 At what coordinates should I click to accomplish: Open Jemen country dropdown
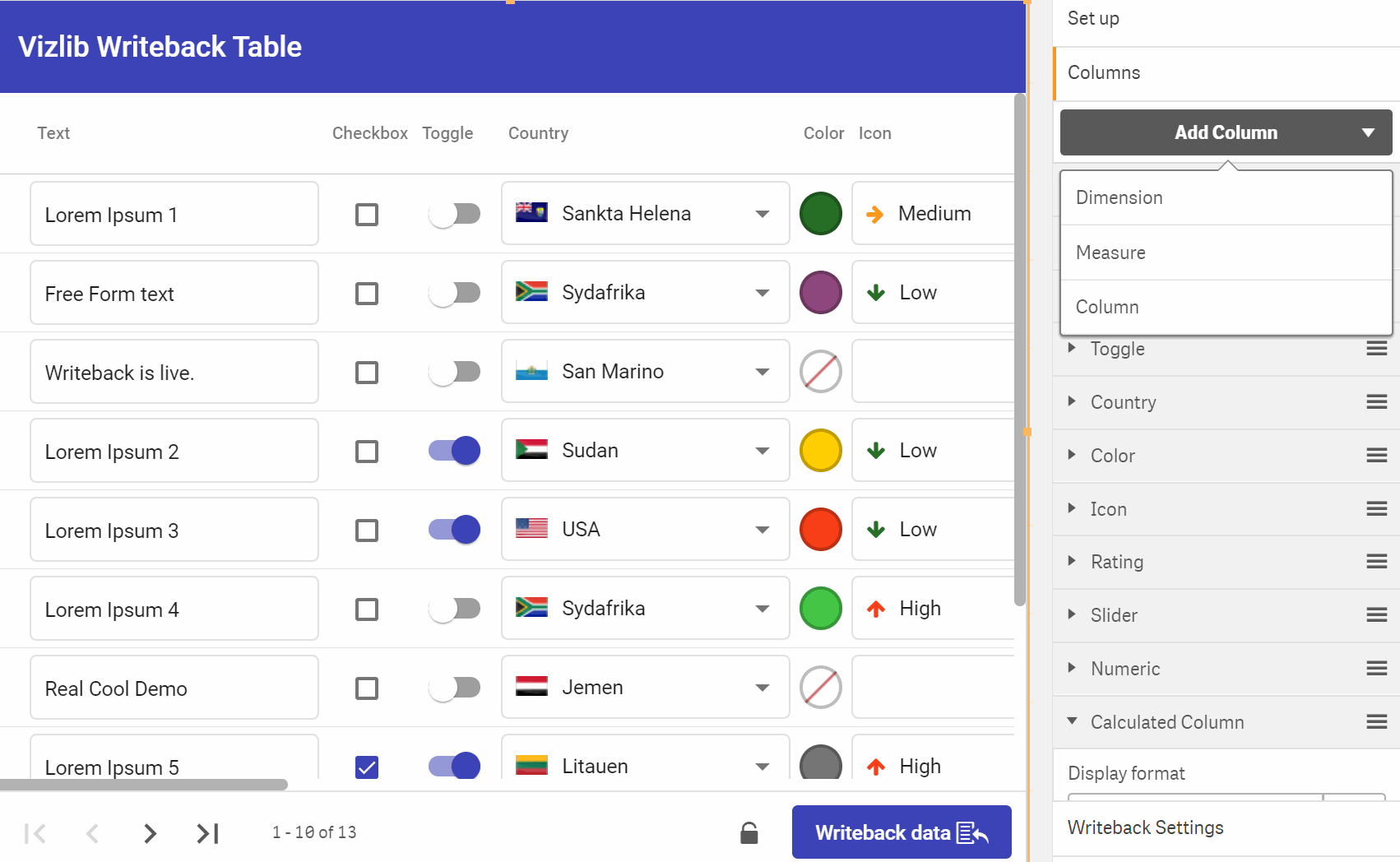point(646,688)
